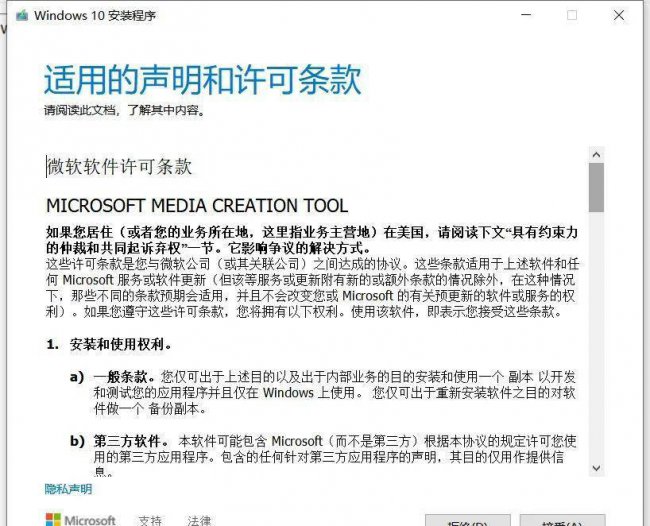Open the 支持 support link
Screen dimensions: 650x526
150,521
